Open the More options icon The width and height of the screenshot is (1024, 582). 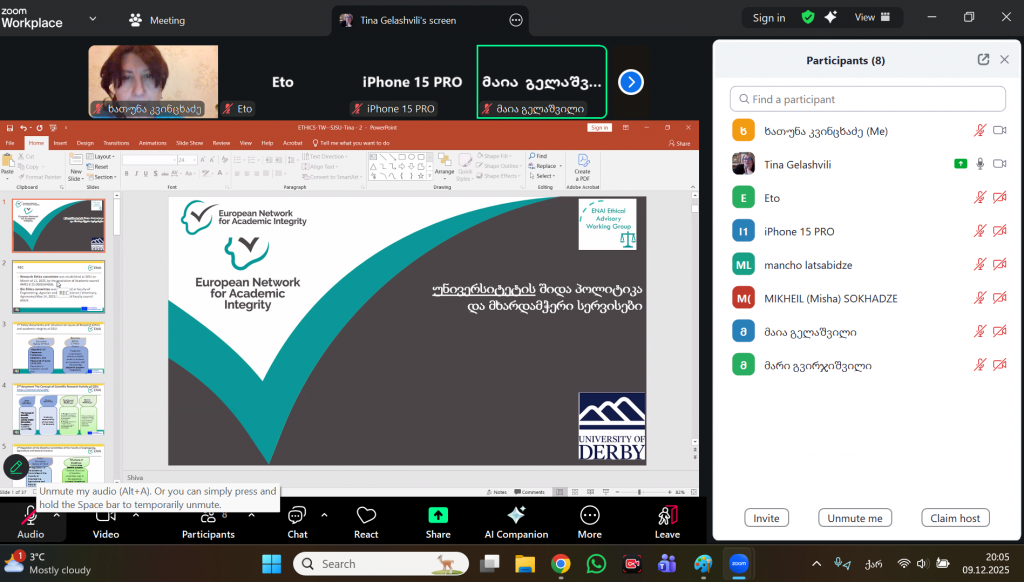tap(589, 515)
